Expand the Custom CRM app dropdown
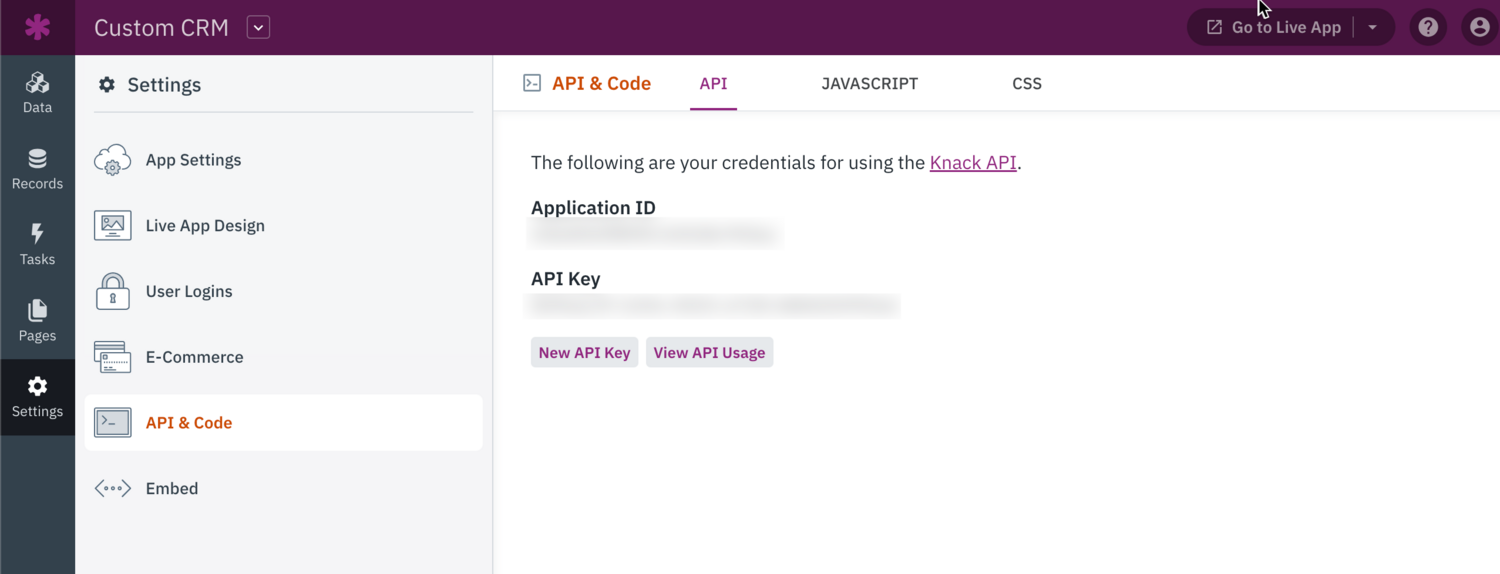The width and height of the screenshot is (1500, 574). coord(258,28)
